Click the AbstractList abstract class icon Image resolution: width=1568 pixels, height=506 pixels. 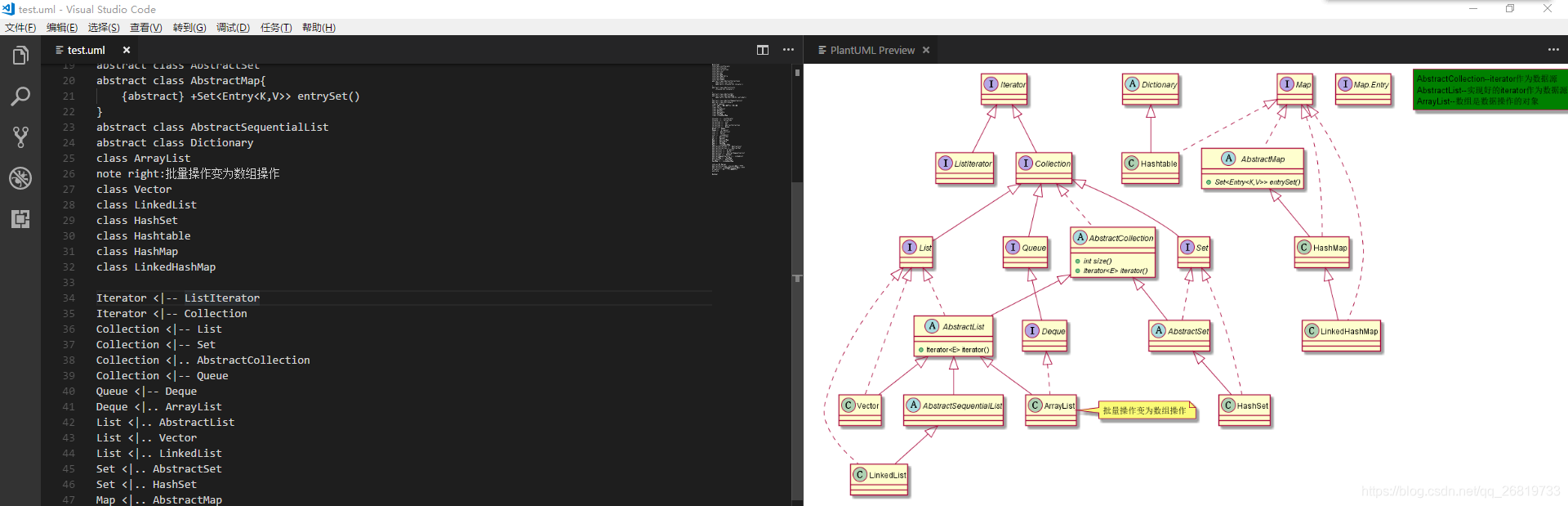coord(933,326)
